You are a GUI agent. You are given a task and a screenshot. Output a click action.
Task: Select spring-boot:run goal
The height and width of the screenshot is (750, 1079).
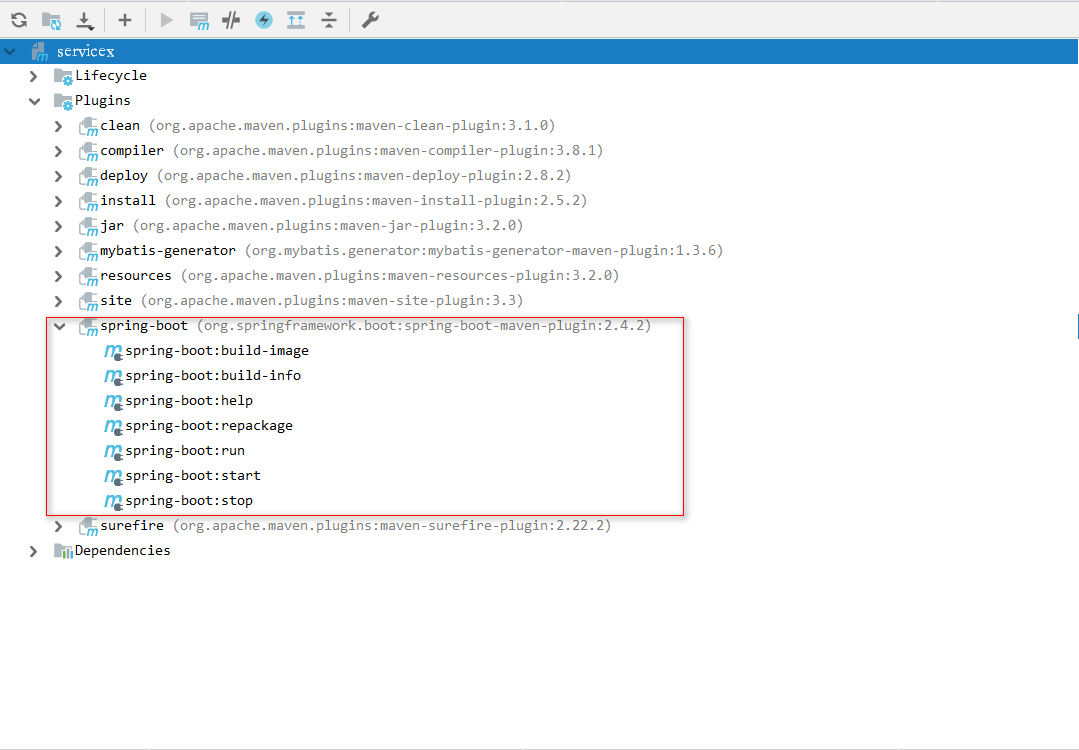click(x=185, y=451)
